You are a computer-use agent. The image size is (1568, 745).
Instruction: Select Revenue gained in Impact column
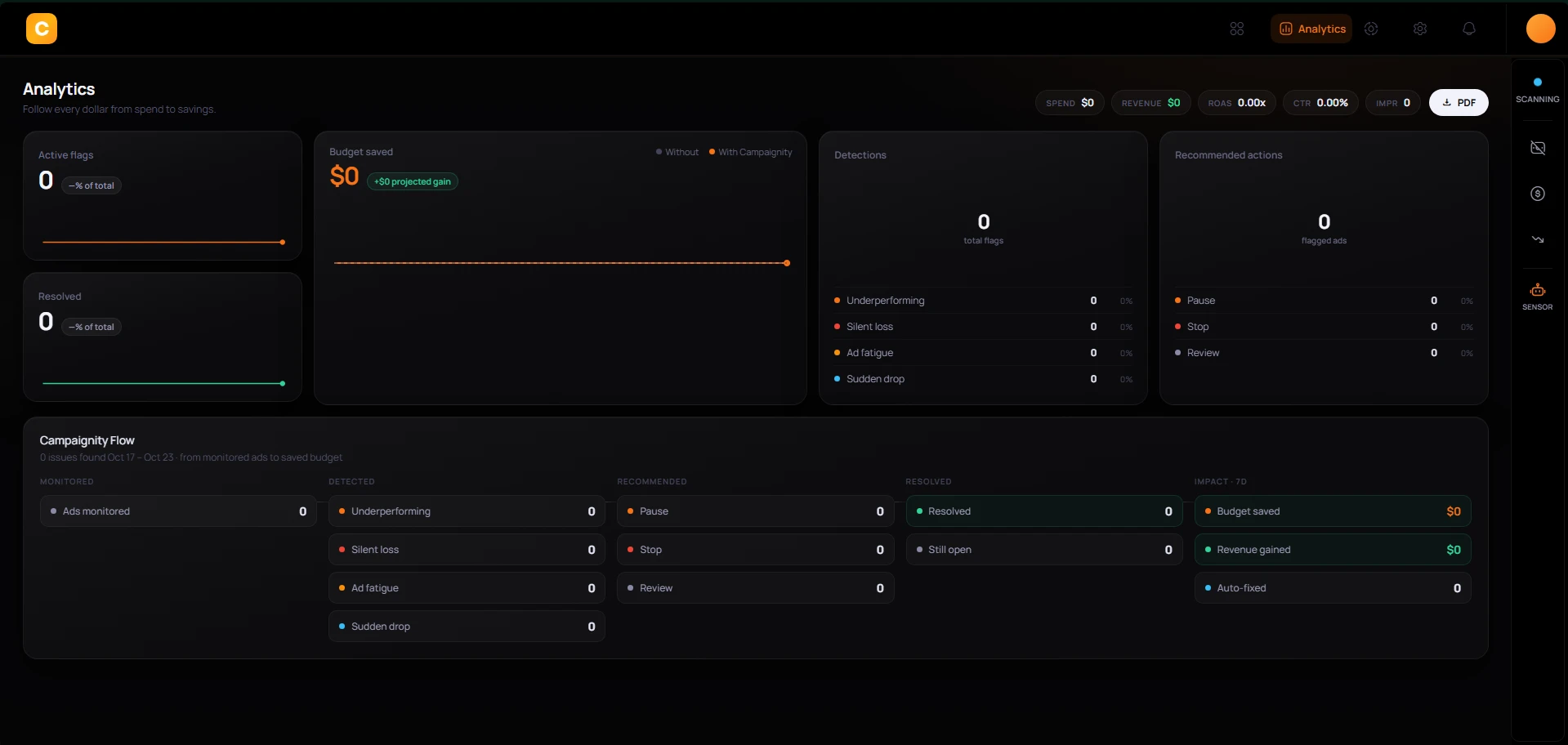coord(1333,550)
